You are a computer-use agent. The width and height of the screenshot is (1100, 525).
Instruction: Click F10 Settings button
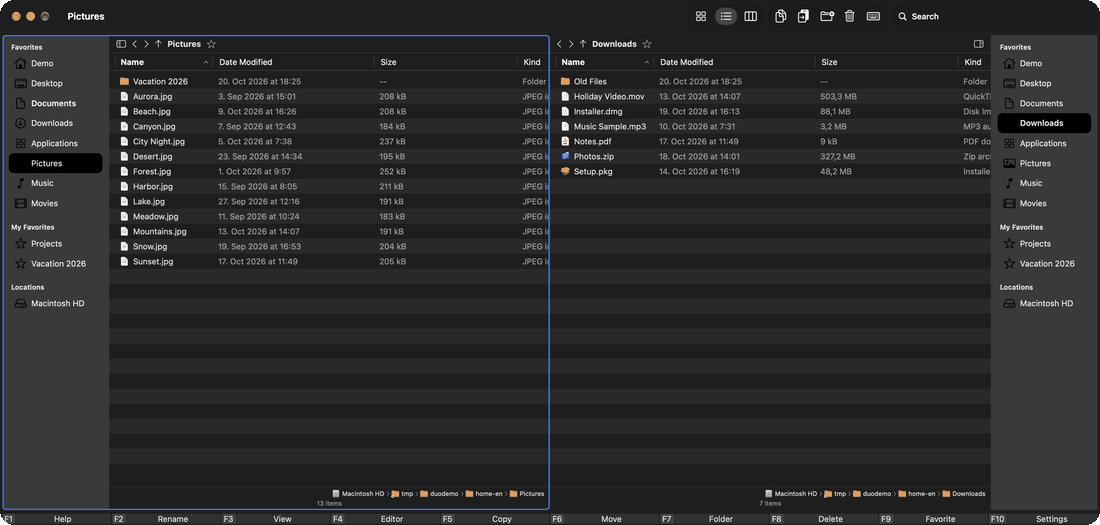(x=1043, y=519)
